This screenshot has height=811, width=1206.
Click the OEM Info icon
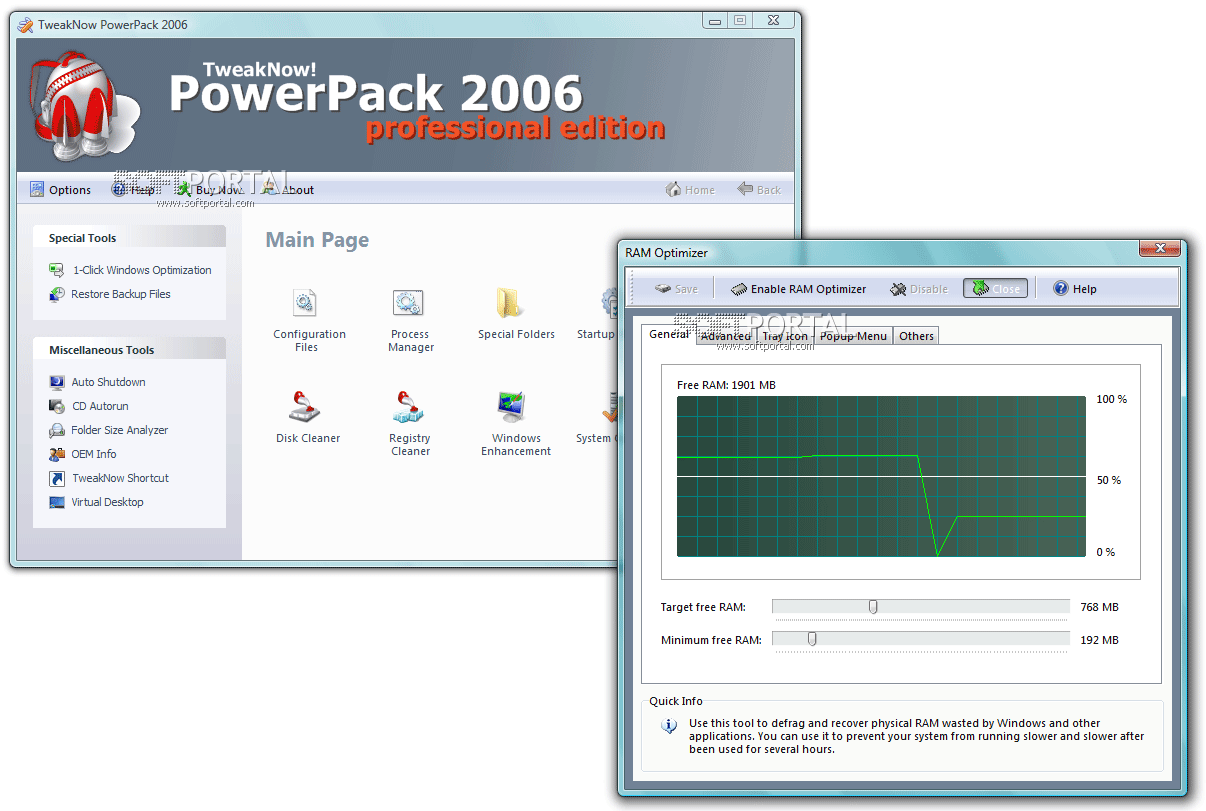(57, 454)
